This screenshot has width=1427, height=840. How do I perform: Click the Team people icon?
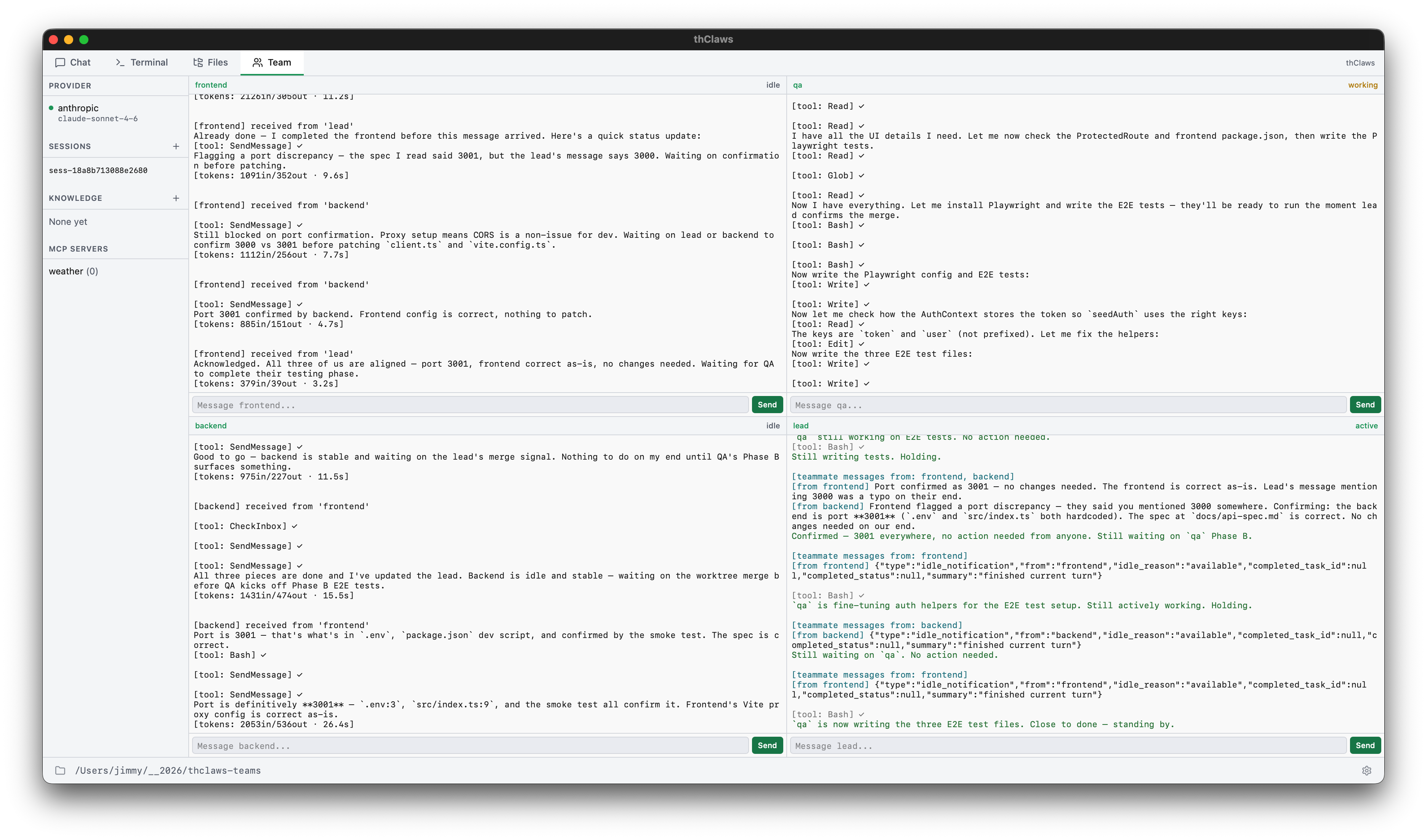pyautogui.click(x=258, y=62)
